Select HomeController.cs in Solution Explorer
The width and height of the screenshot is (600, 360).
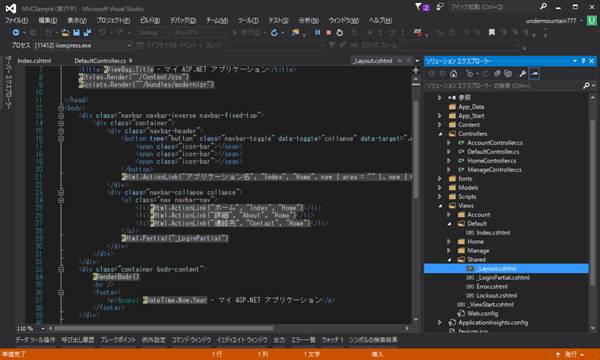(x=491, y=161)
